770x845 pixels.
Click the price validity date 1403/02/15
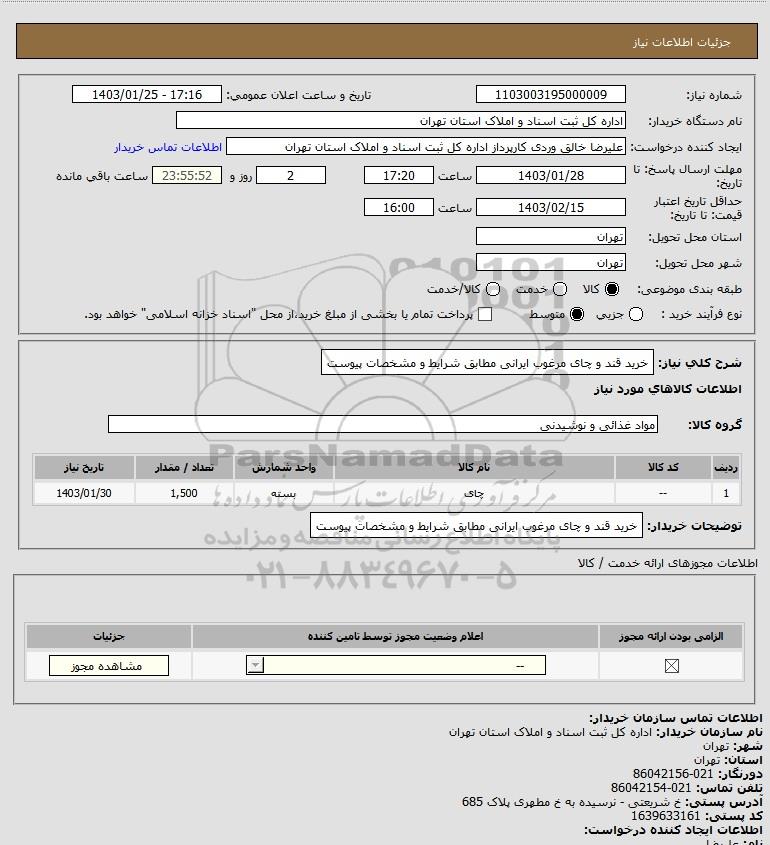point(551,207)
